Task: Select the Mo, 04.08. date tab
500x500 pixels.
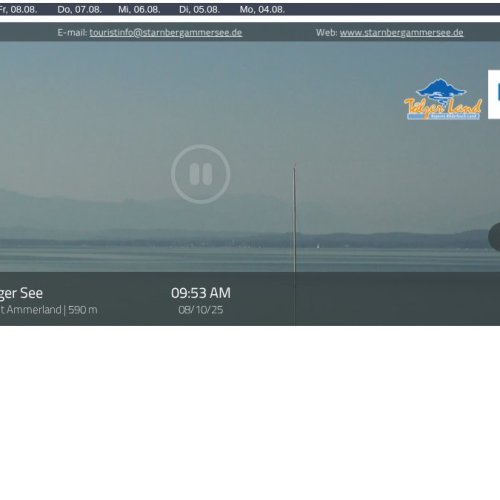Action: (x=262, y=10)
